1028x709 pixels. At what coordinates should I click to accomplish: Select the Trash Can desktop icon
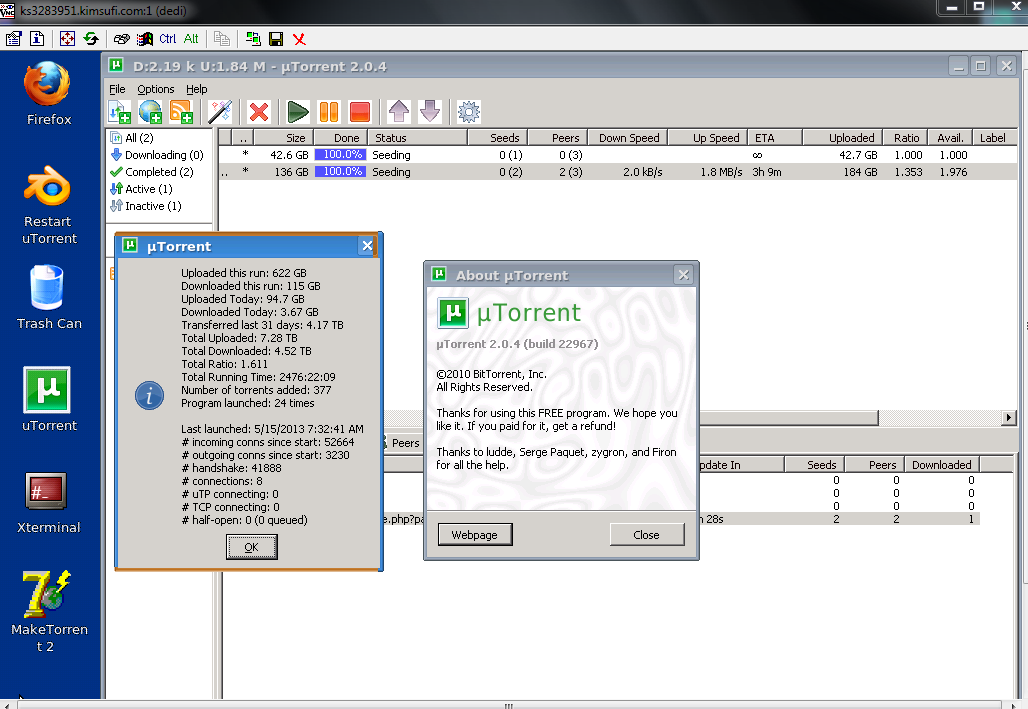tap(49, 297)
